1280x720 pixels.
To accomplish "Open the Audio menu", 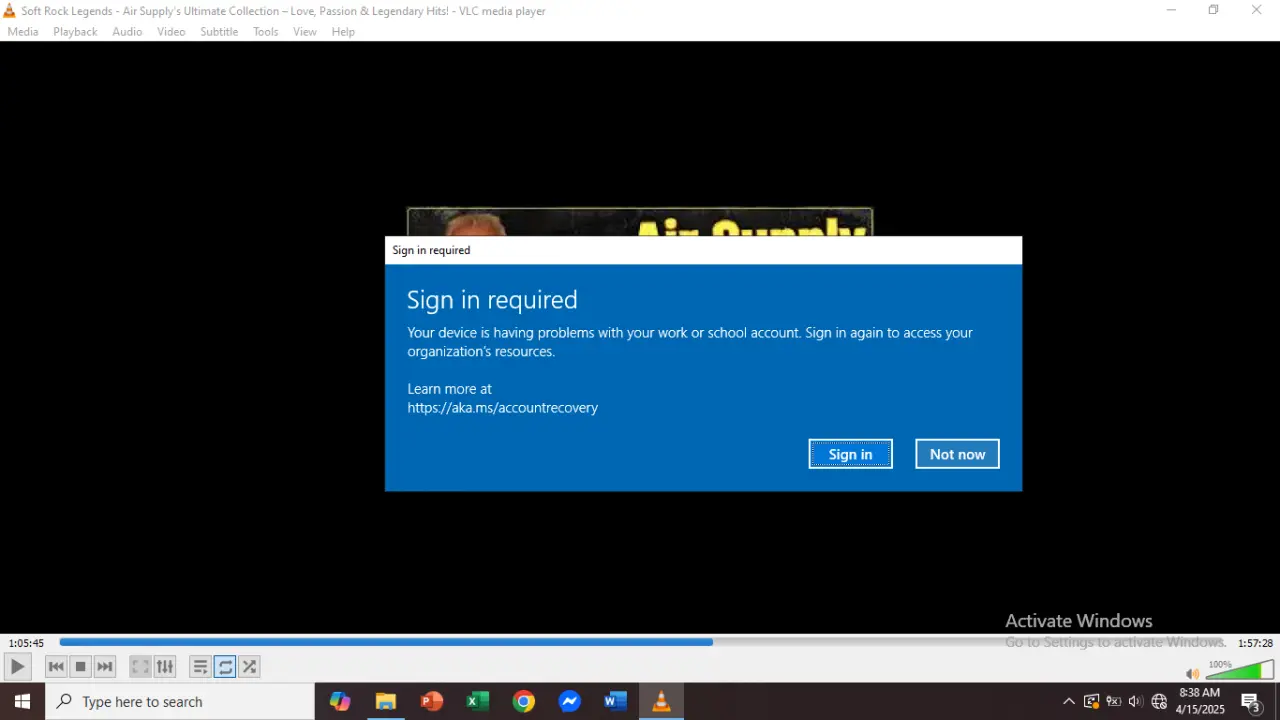I will click(127, 32).
